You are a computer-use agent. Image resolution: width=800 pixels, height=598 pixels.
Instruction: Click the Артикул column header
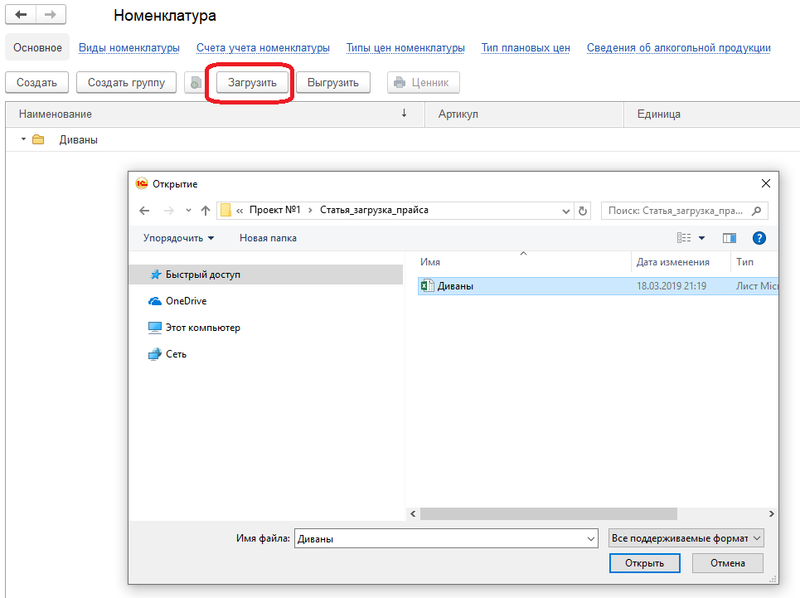524,114
